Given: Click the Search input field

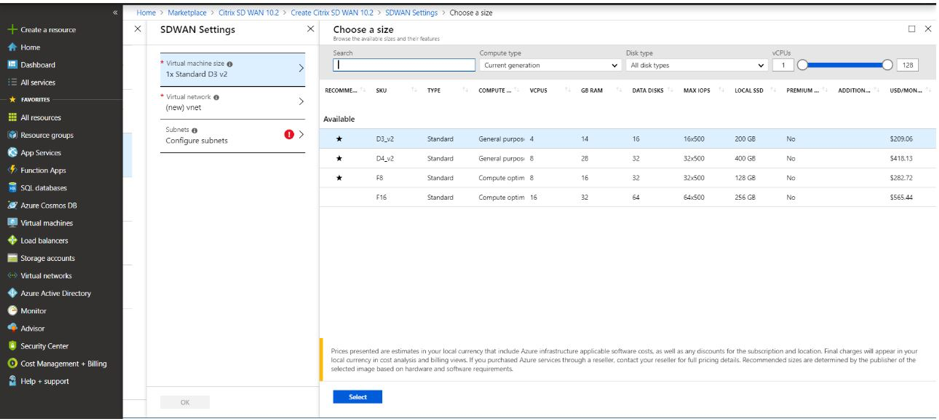Looking at the screenshot, I should [x=404, y=65].
